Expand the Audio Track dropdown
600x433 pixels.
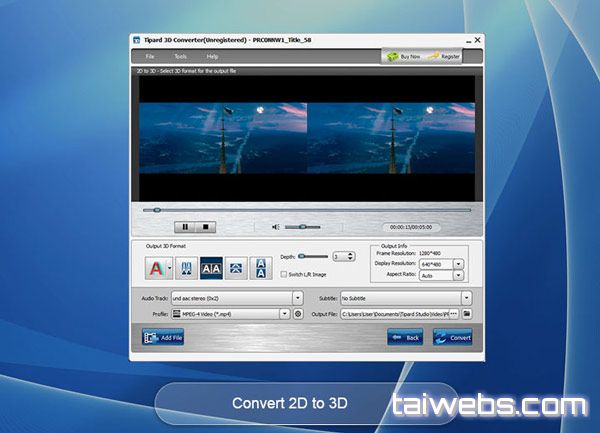[x=297, y=297]
